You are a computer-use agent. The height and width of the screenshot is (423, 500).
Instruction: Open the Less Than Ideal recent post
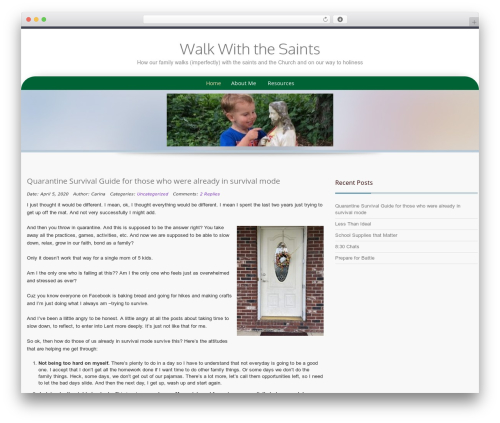pos(353,224)
